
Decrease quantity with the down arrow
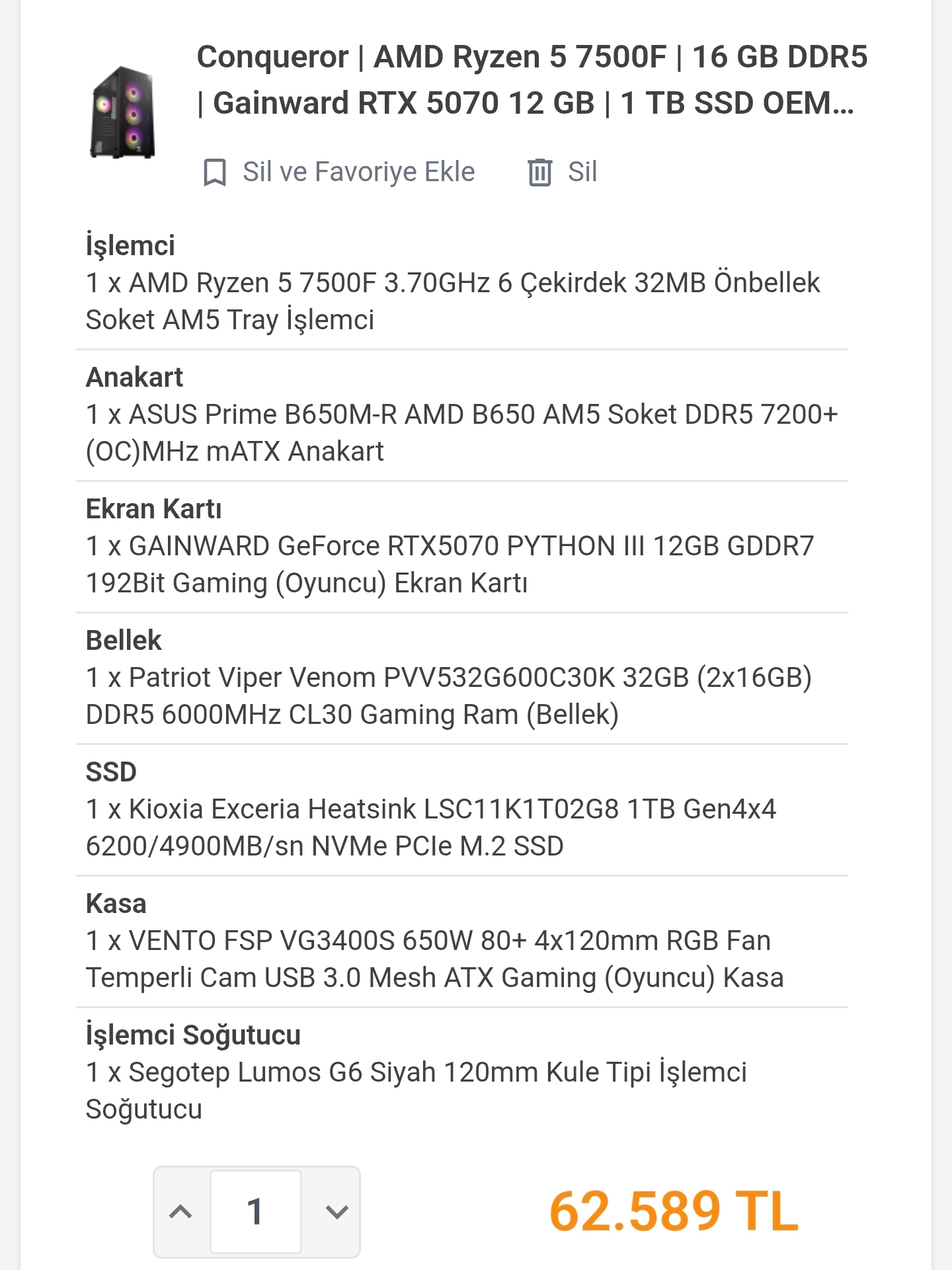[x=337, y=1212]
